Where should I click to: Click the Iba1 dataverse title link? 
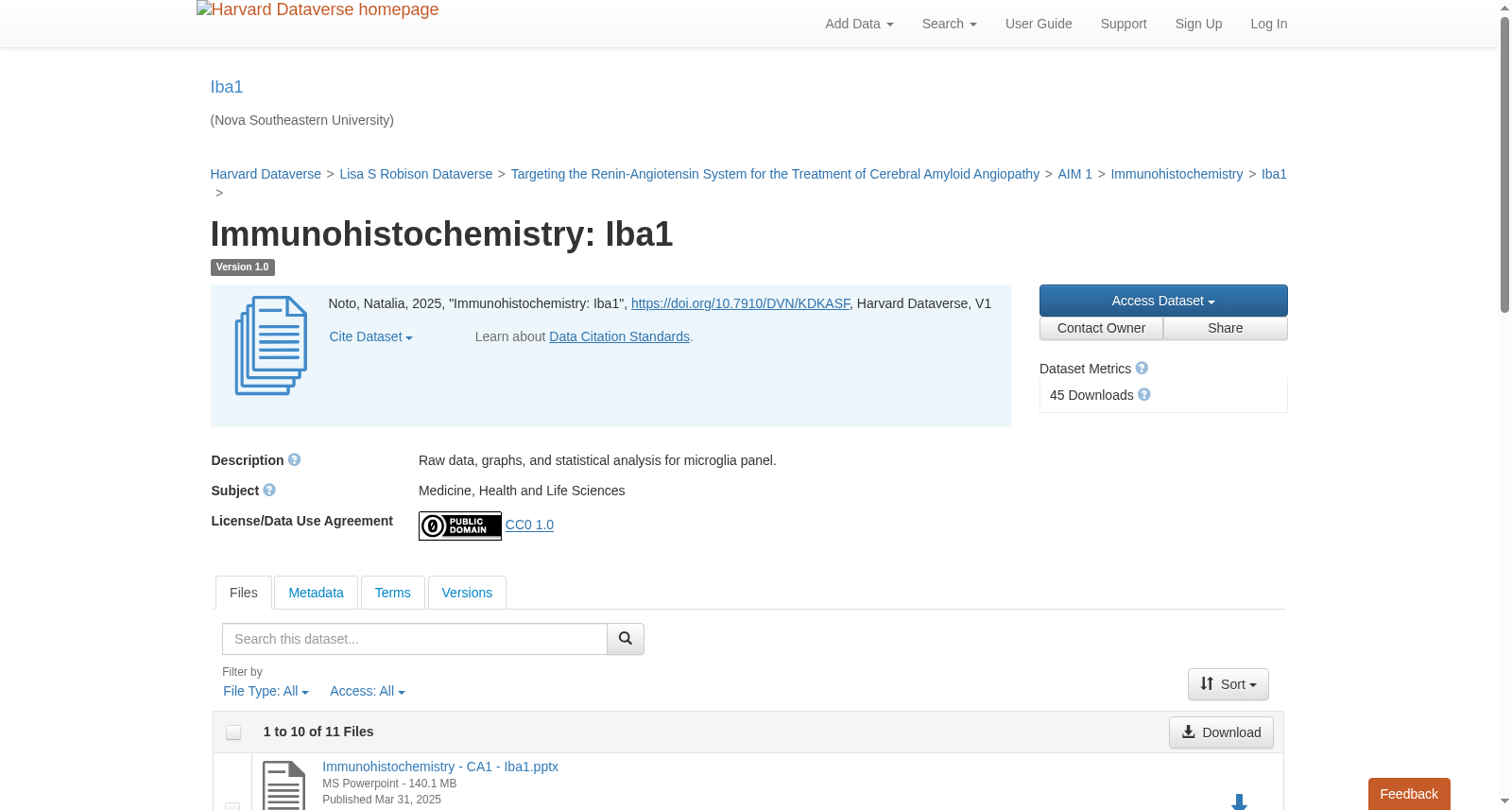(227, 87)
